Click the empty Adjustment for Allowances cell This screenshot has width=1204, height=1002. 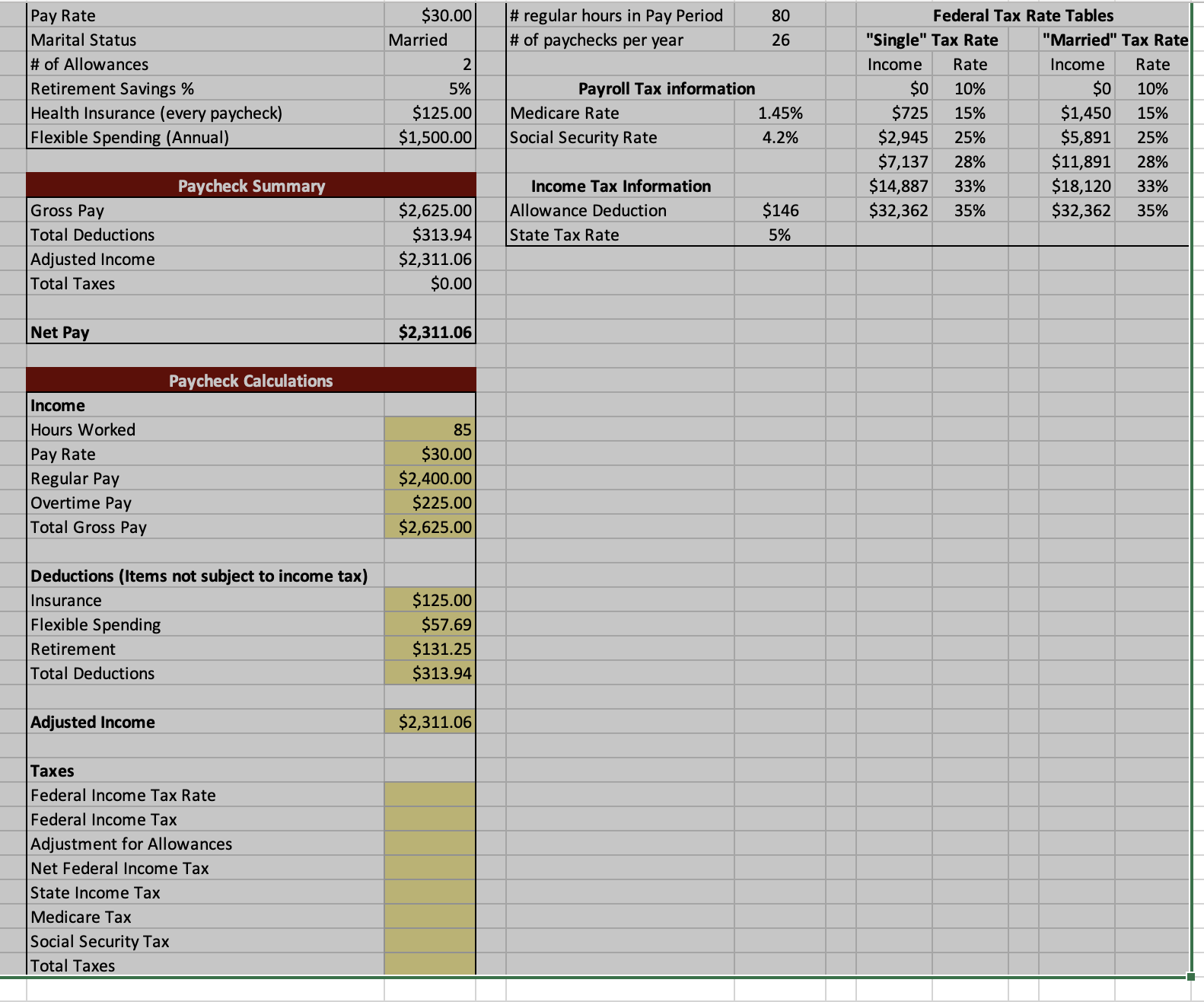(x=430, y=844)
